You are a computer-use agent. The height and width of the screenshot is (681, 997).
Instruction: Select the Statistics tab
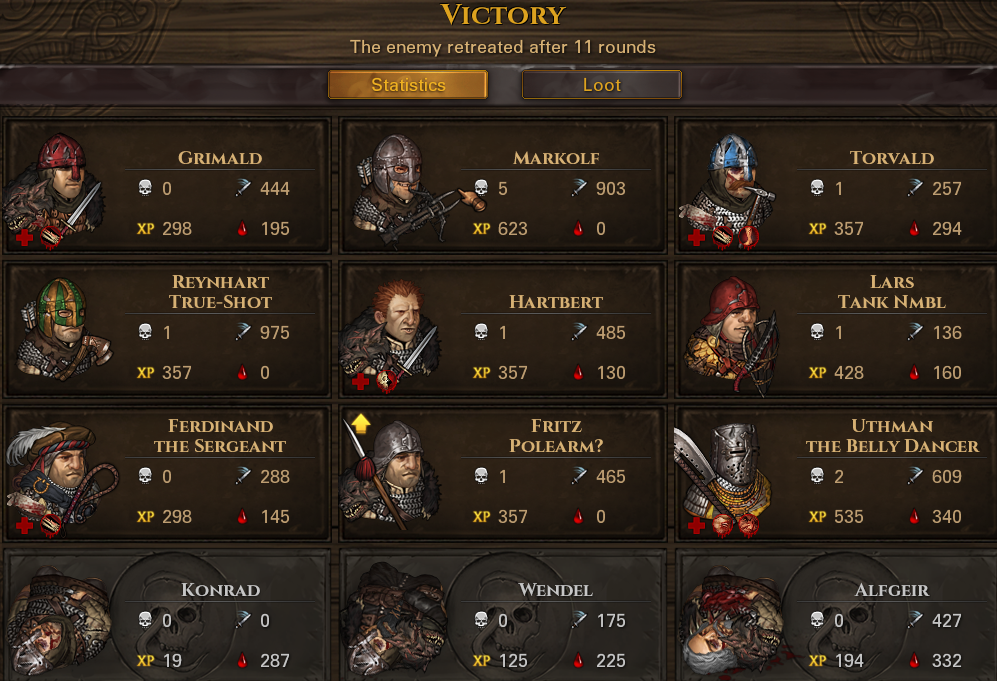tap(408, 85)
